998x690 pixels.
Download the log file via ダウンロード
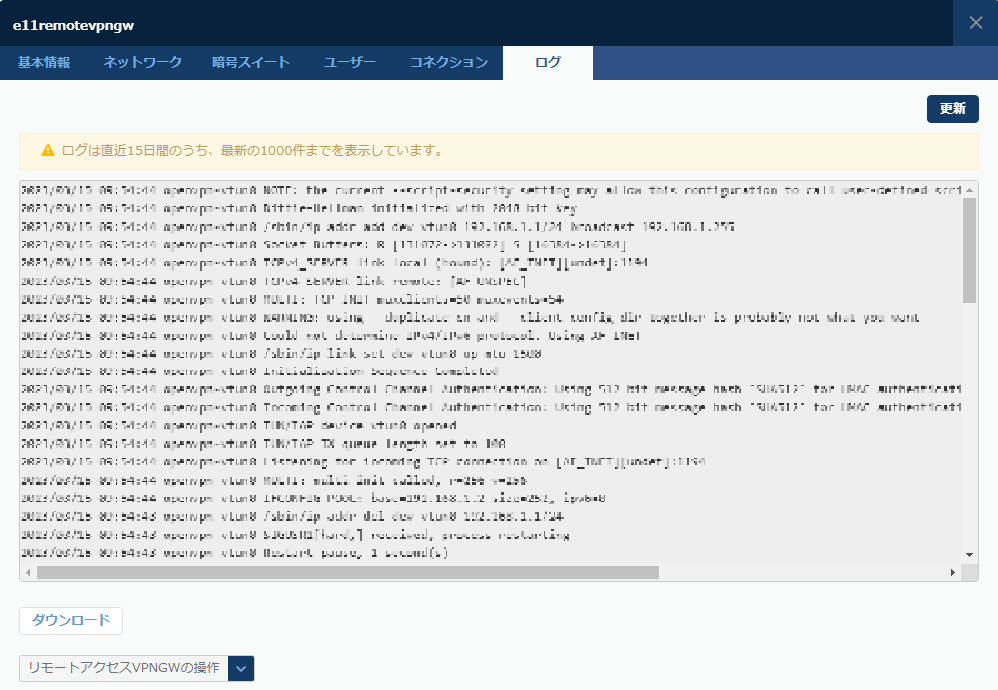tap(69, 620)
